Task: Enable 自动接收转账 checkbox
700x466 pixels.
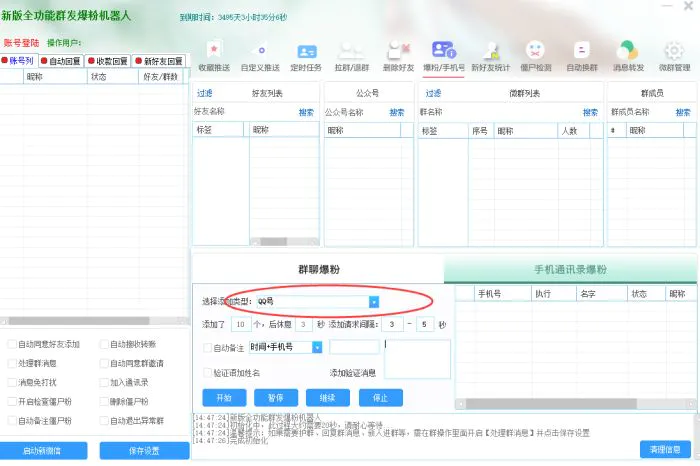Action: pos(104,344)
